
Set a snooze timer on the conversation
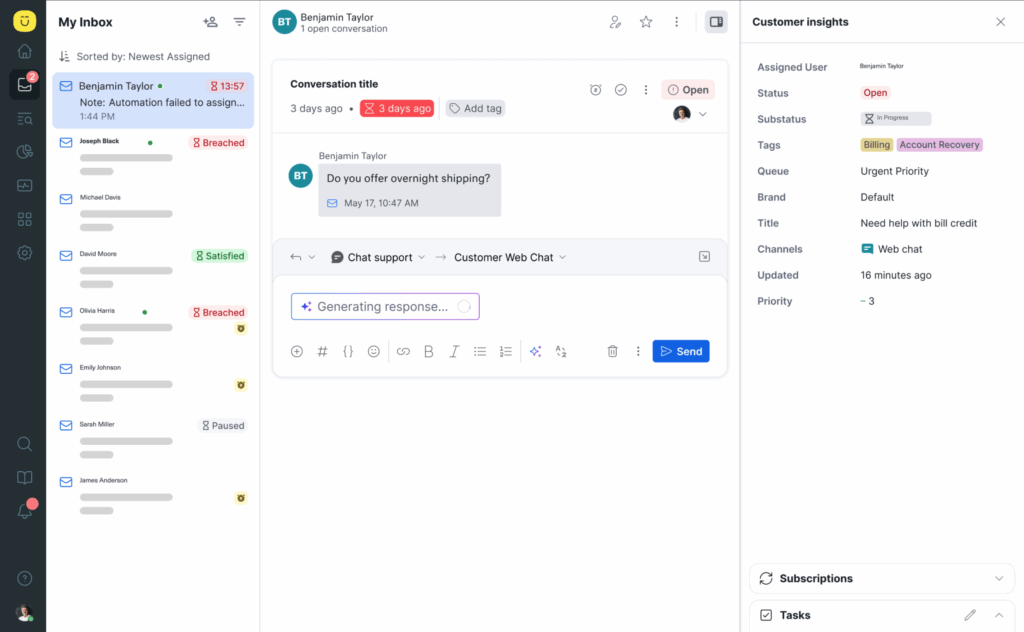[595, 89]
